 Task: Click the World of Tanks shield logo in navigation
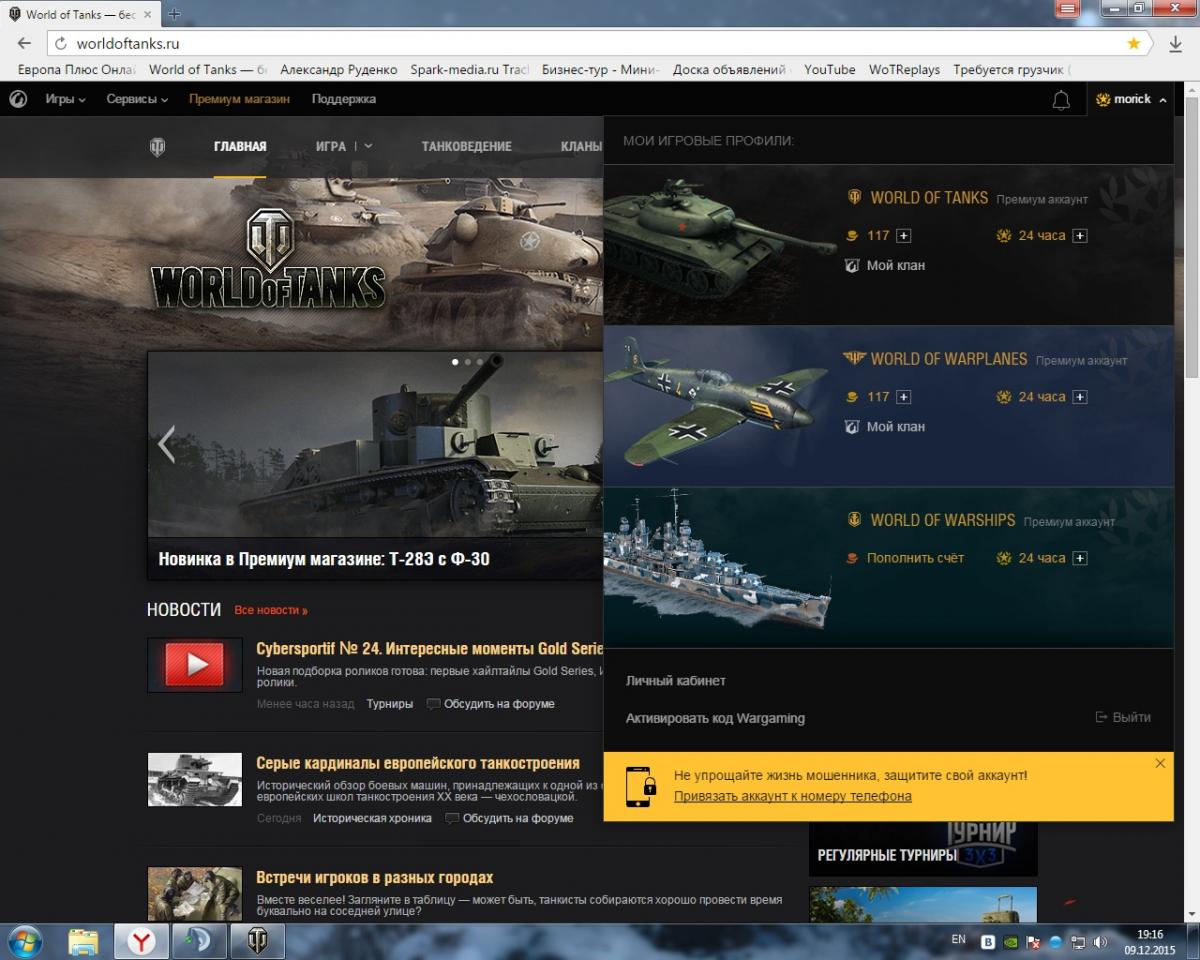[x=157, y=147]
